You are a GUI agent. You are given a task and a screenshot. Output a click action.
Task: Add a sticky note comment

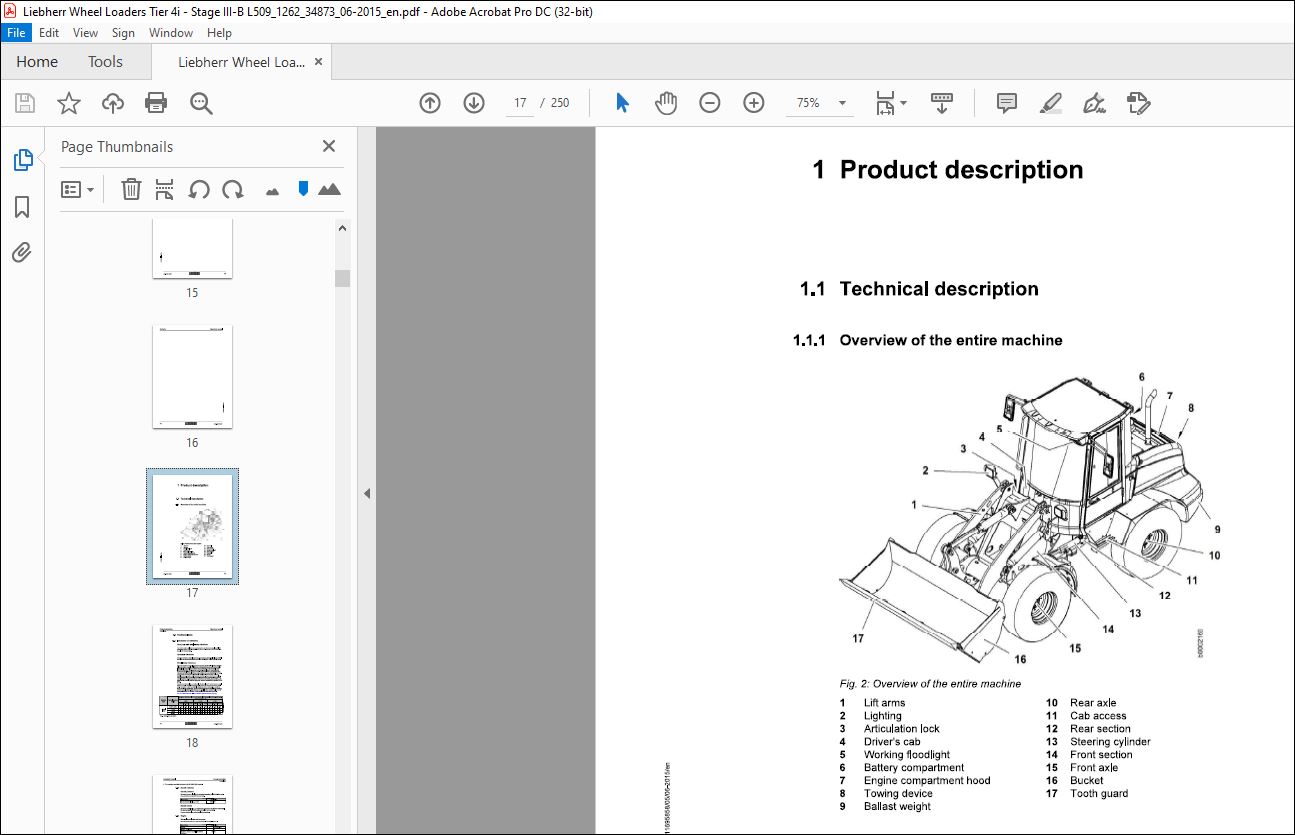pos(1007,103)
